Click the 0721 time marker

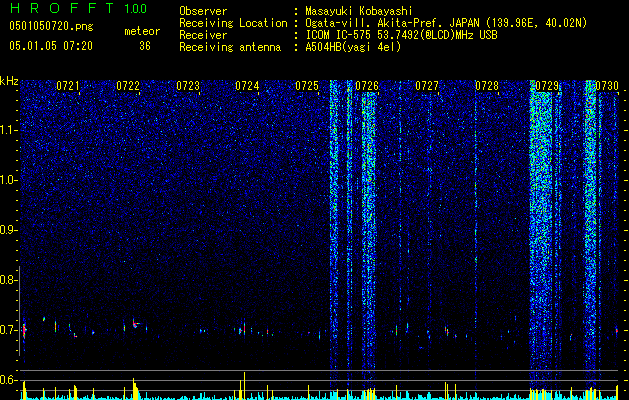68,85
